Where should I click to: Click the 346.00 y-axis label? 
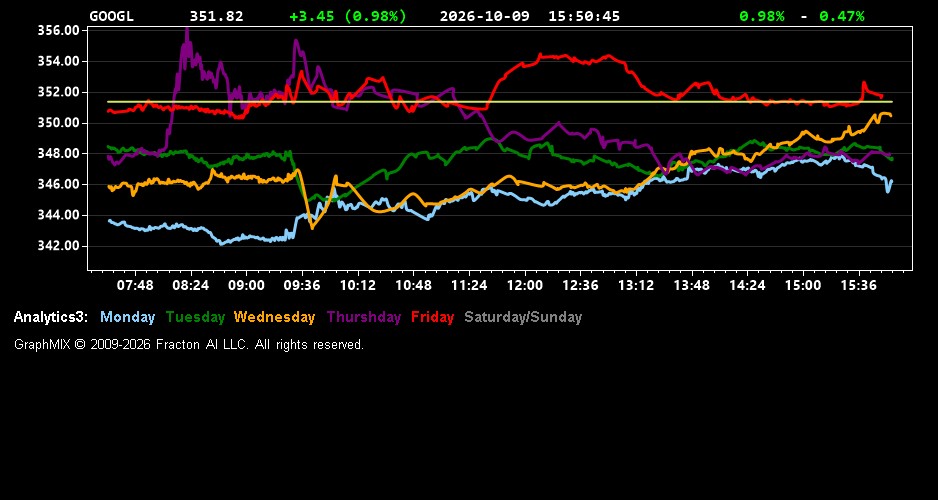coord(58,184)
